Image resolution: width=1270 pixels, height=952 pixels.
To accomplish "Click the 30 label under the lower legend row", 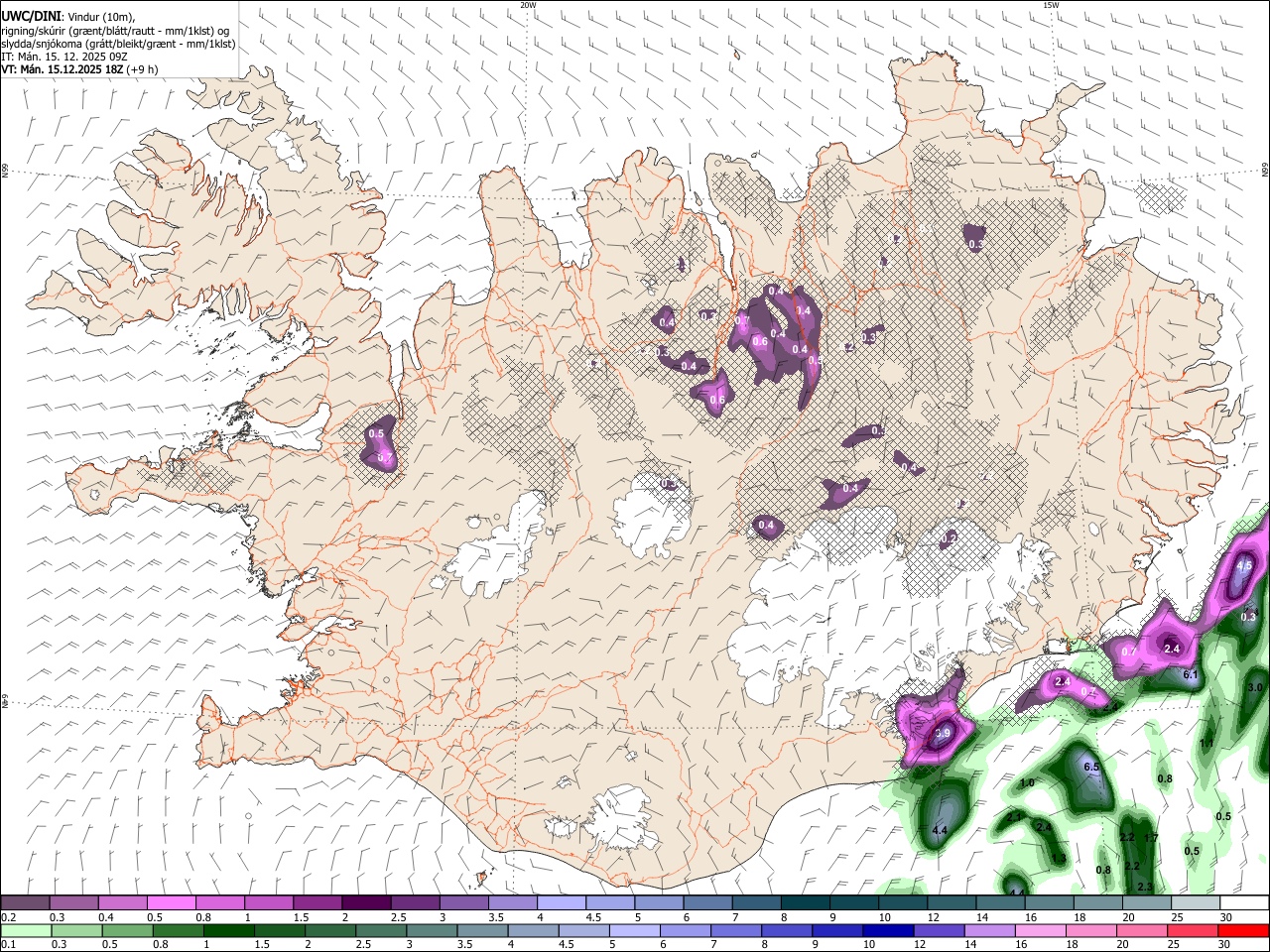I will pos(1225,944).
